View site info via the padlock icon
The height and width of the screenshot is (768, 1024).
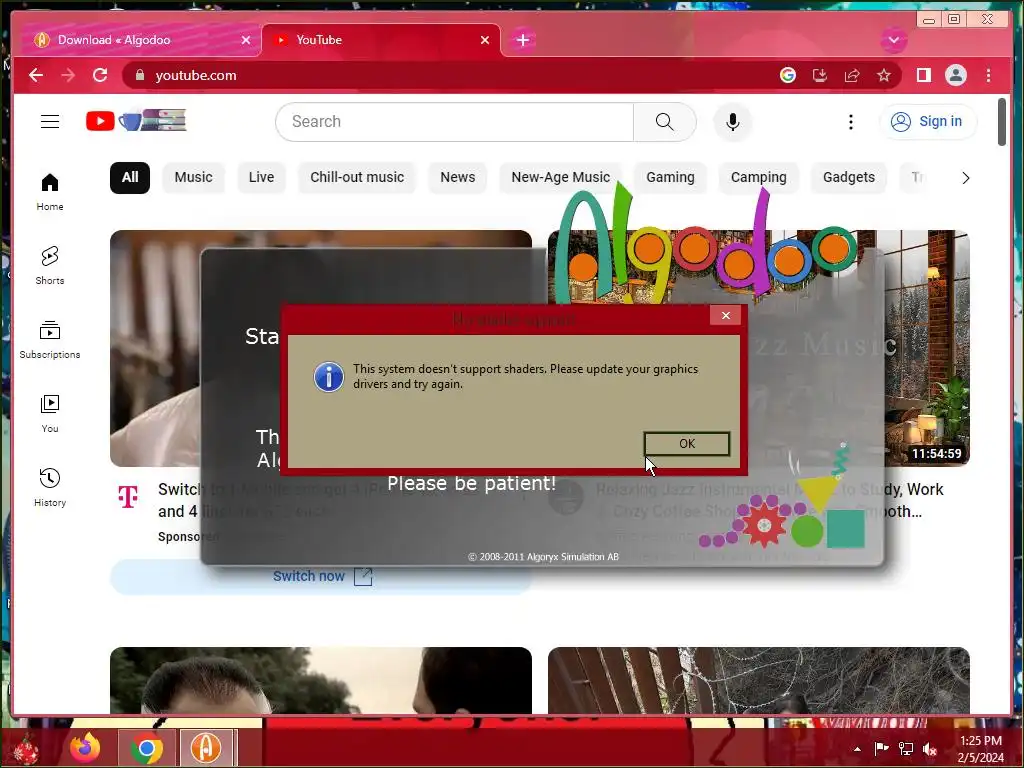click(x=139, y=75)
